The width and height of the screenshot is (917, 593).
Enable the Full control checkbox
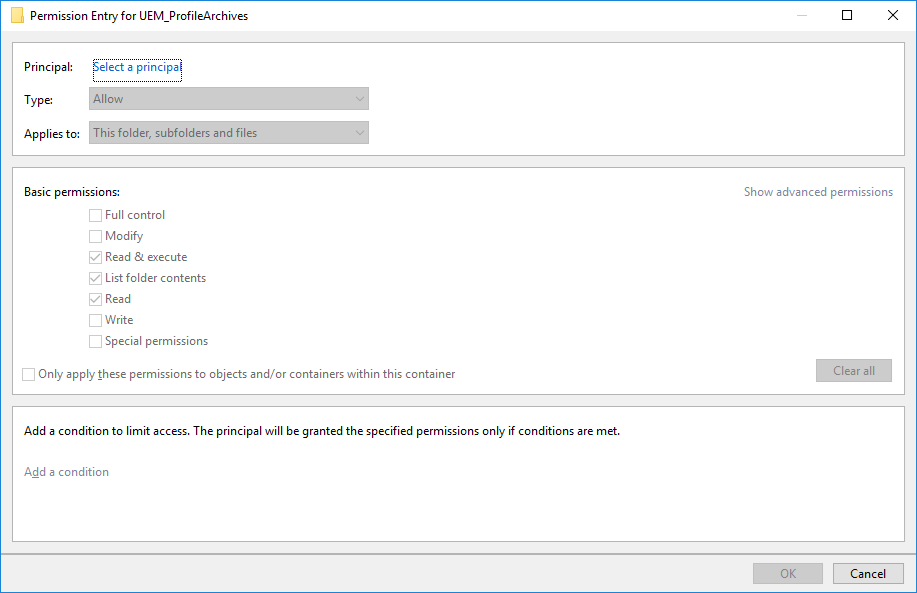(96, 215)
